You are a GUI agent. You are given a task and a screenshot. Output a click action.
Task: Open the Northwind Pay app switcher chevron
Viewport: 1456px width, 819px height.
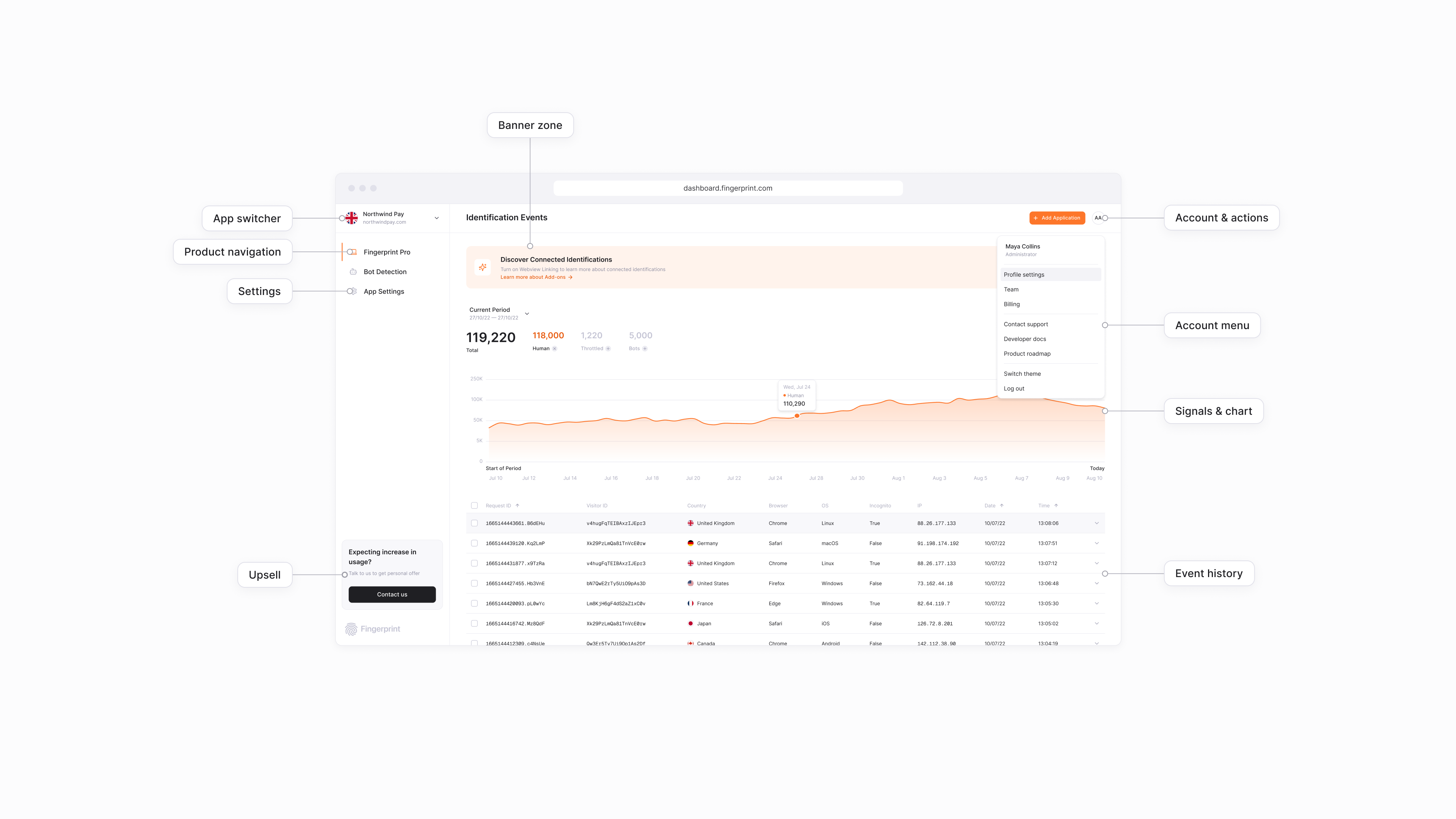(x=436, y=218)
